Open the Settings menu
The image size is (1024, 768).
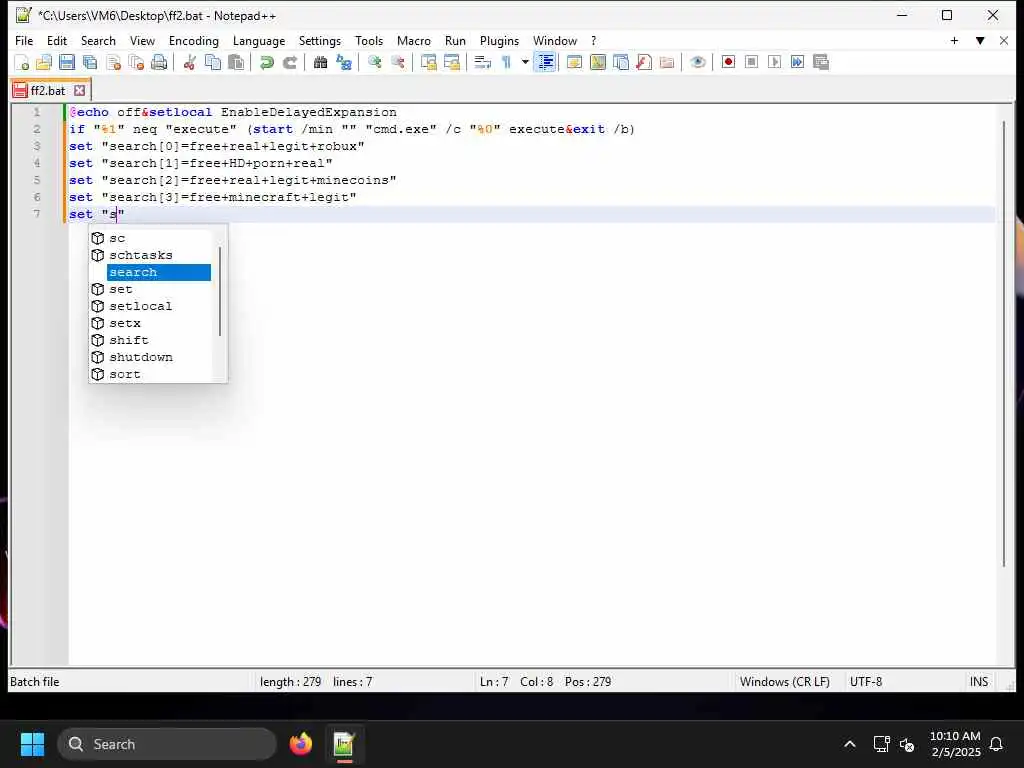click(320, 40)
